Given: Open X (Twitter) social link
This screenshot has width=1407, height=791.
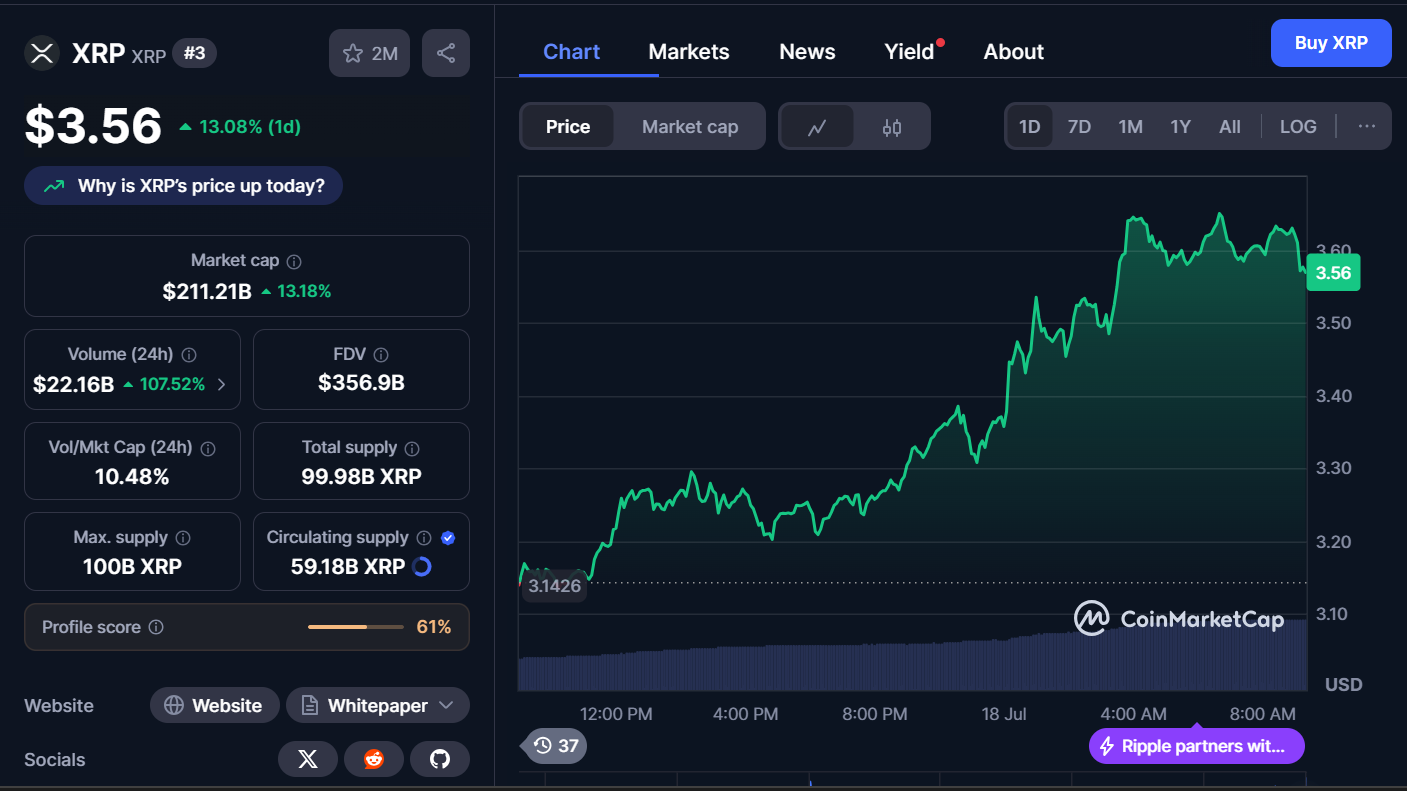Looking at the screenshot, I should click(x=308, y=759).
